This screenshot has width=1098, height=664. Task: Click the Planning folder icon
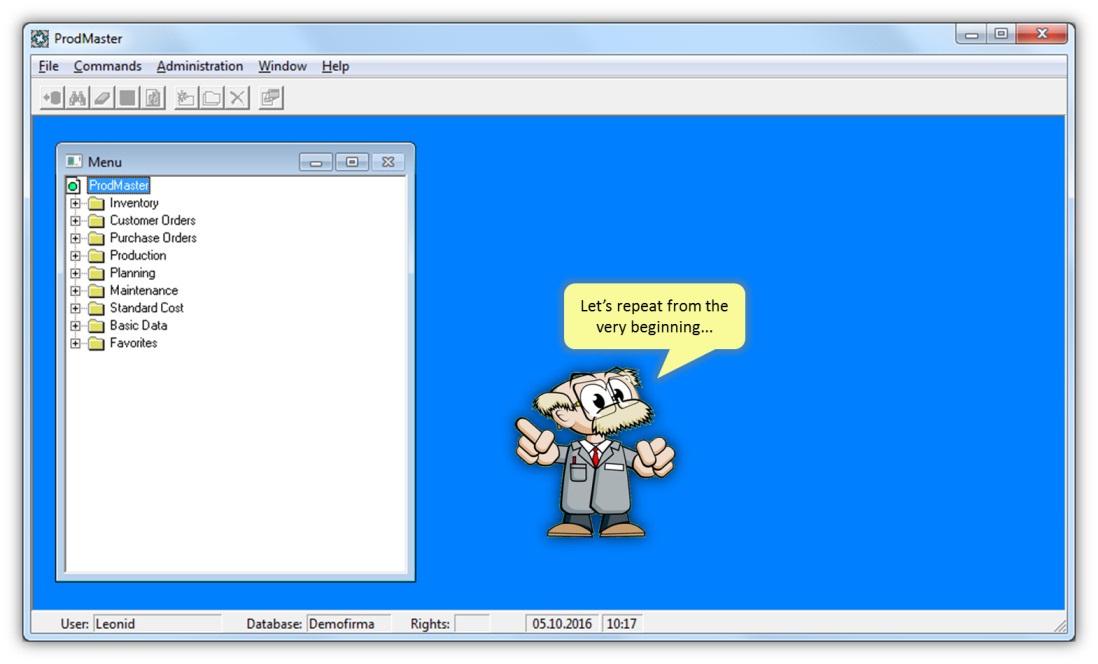[97, 273]
